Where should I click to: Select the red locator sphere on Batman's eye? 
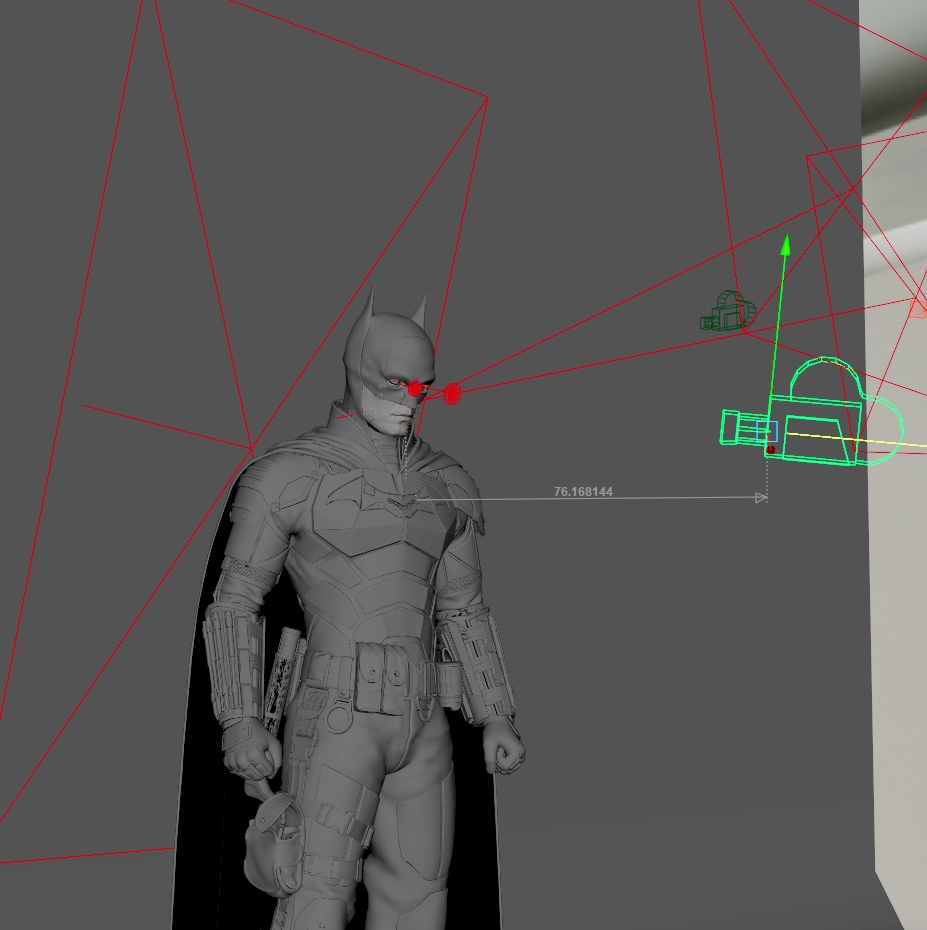coord(415,389)
